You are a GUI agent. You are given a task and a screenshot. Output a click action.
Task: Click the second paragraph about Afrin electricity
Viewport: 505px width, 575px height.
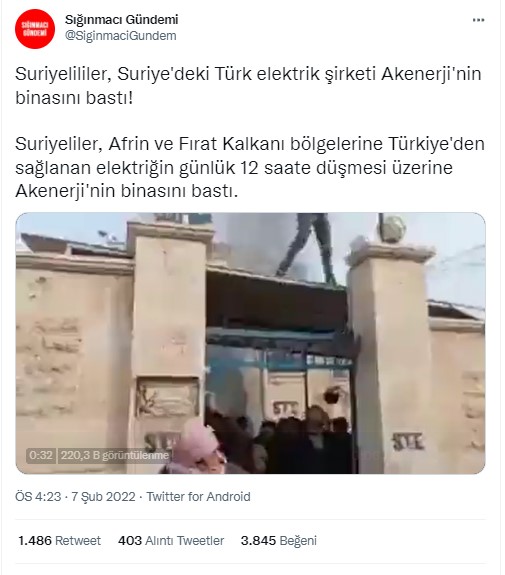tap(250, 167)
